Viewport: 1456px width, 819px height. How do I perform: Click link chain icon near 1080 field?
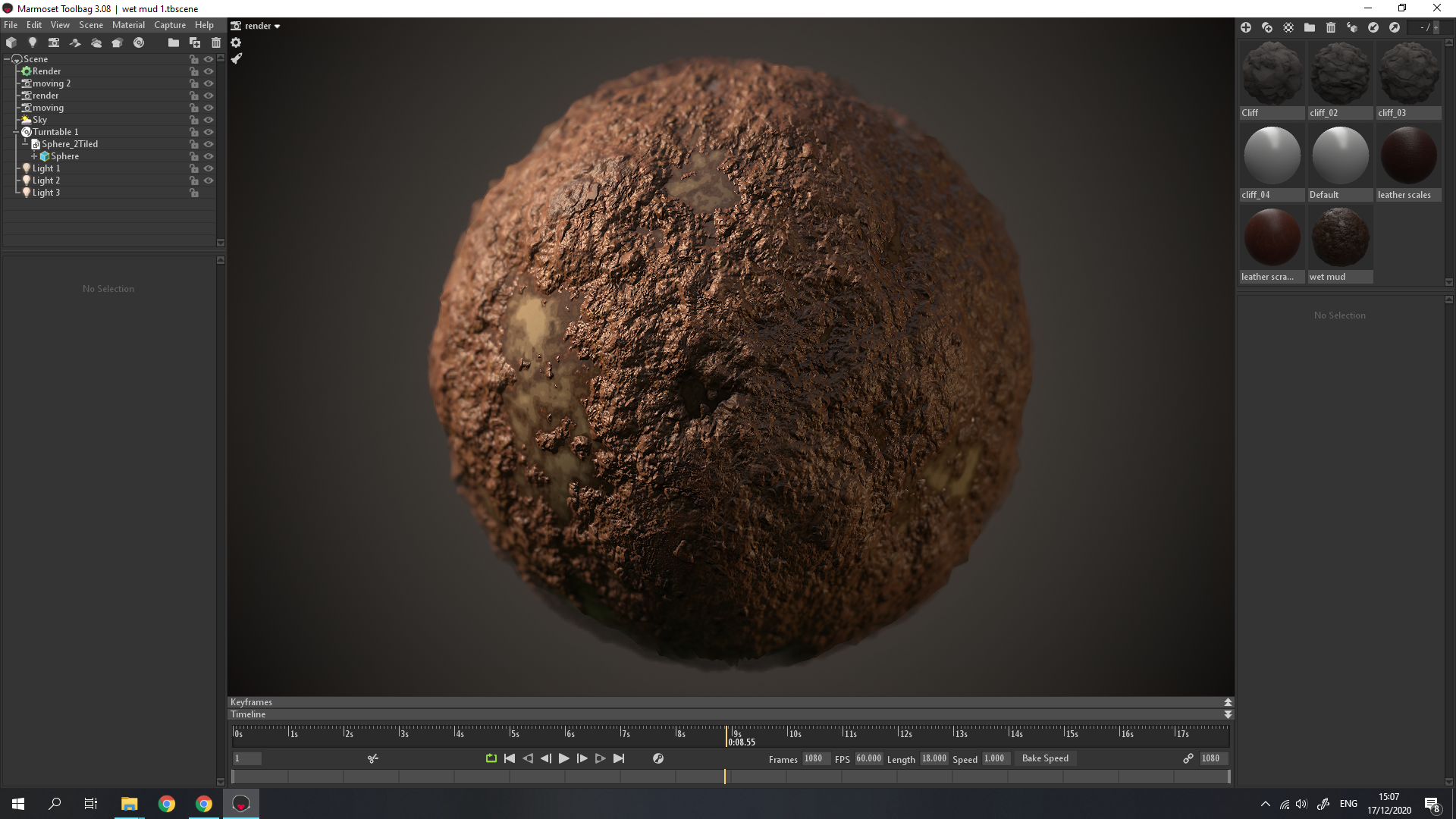pos(1188,758)
